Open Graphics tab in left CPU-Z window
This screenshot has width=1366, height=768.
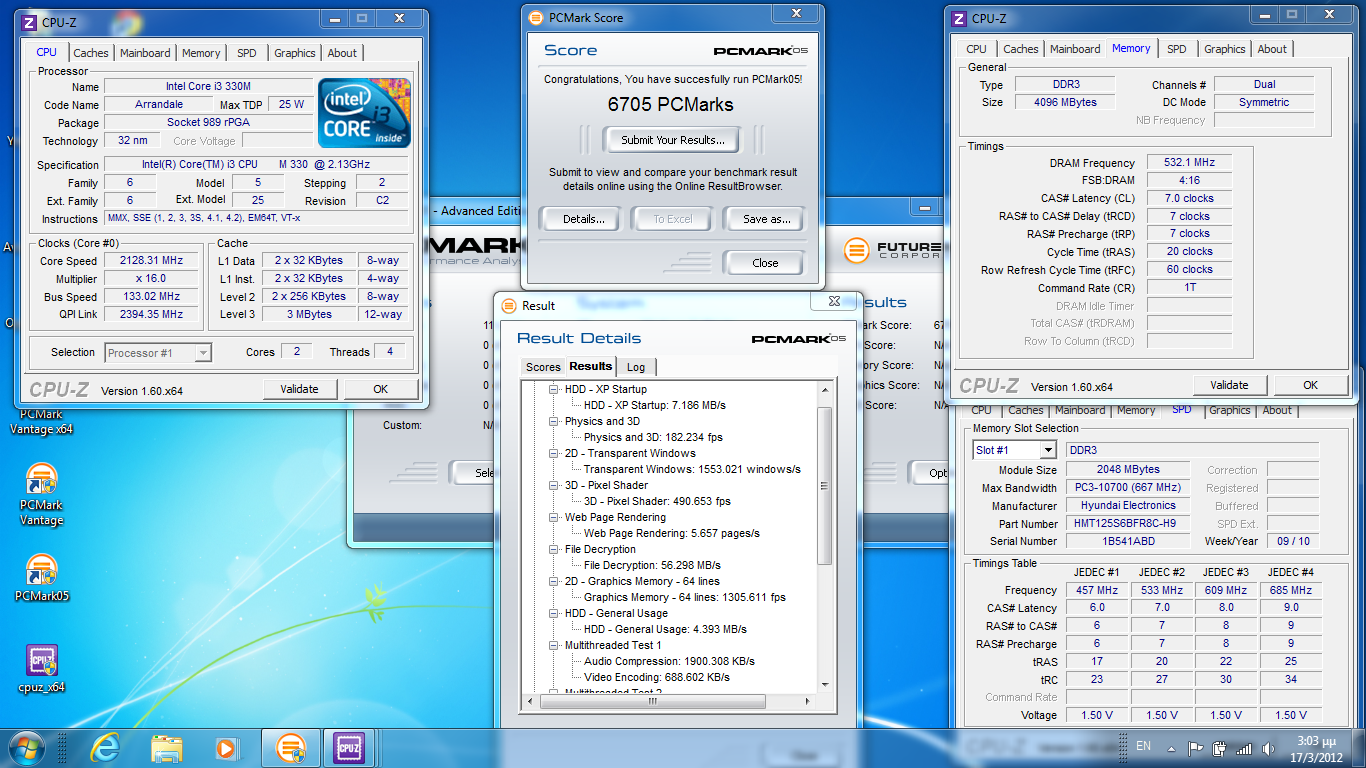tap(295, 53)
